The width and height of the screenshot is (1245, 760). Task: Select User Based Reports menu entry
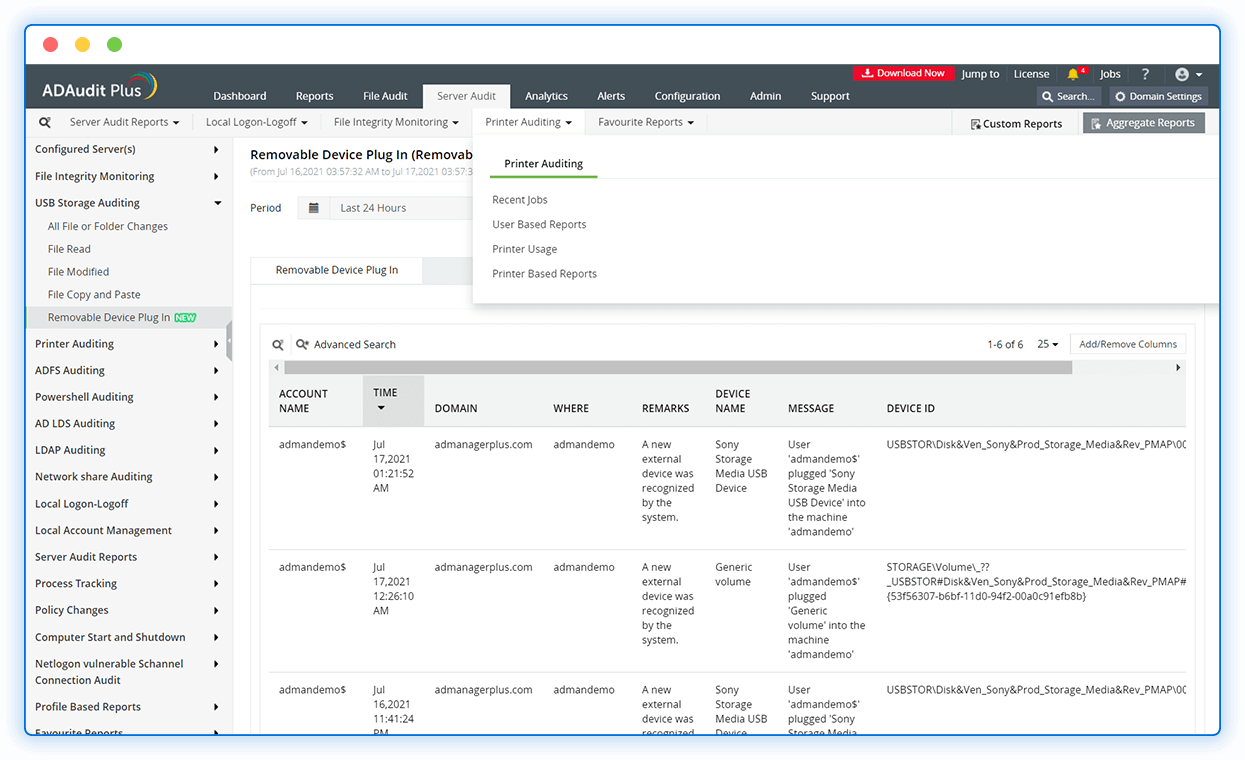(x=539, y=224)
